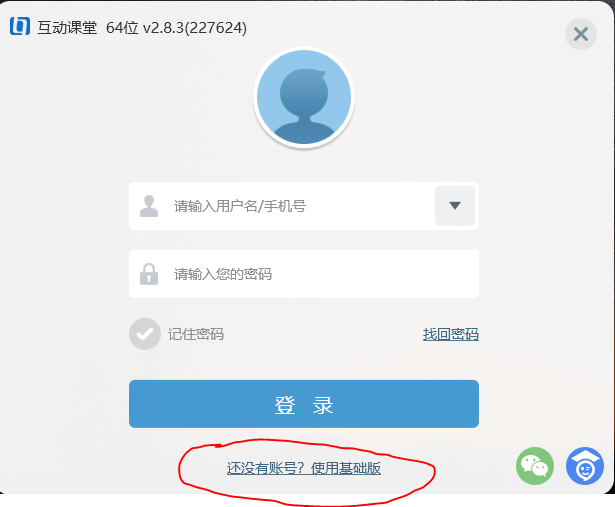
Task: Click the 互动课堂 window title text
Action: point(67,27)
